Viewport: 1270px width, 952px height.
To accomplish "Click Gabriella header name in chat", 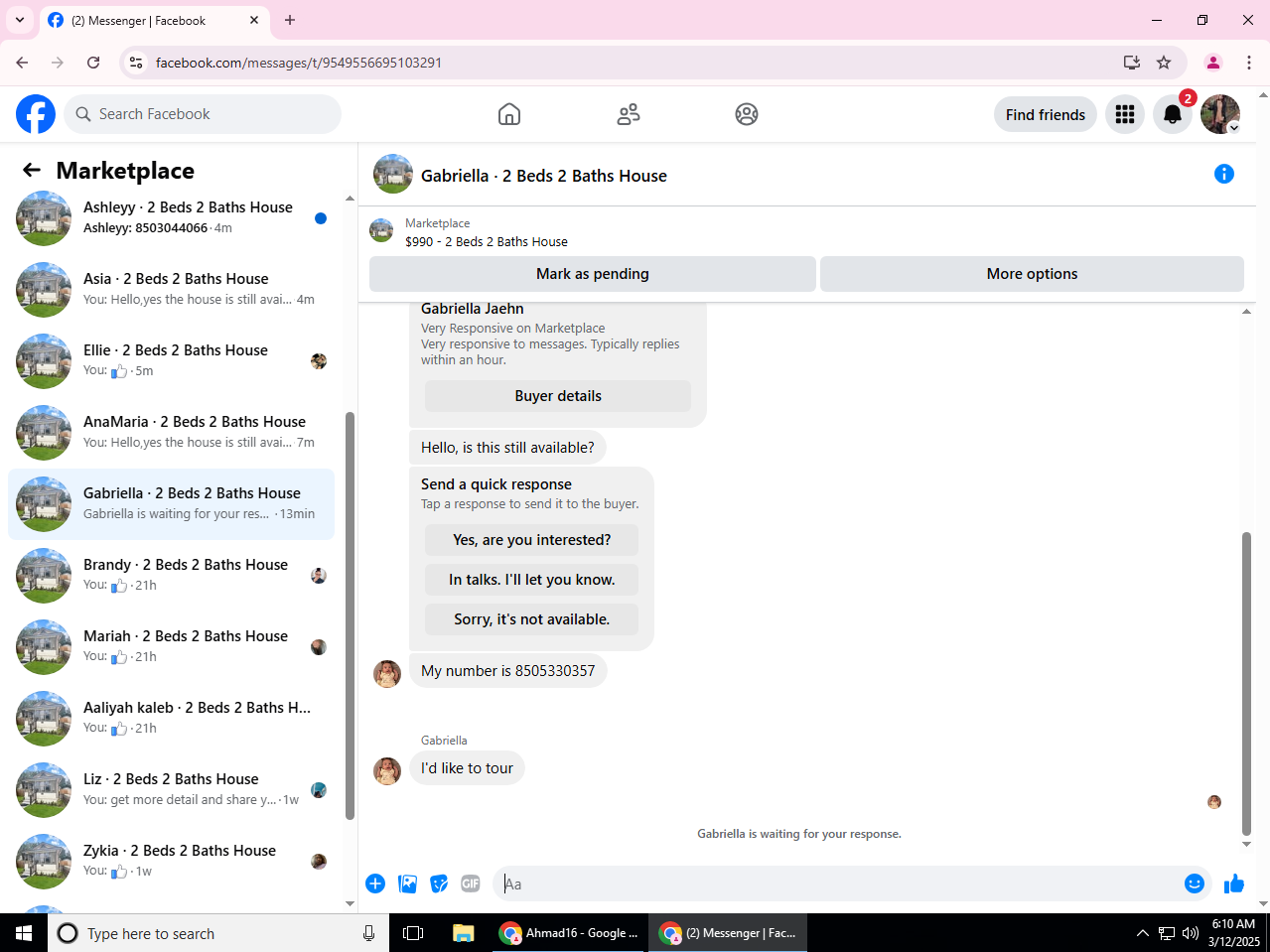I will tap(544, 176).
